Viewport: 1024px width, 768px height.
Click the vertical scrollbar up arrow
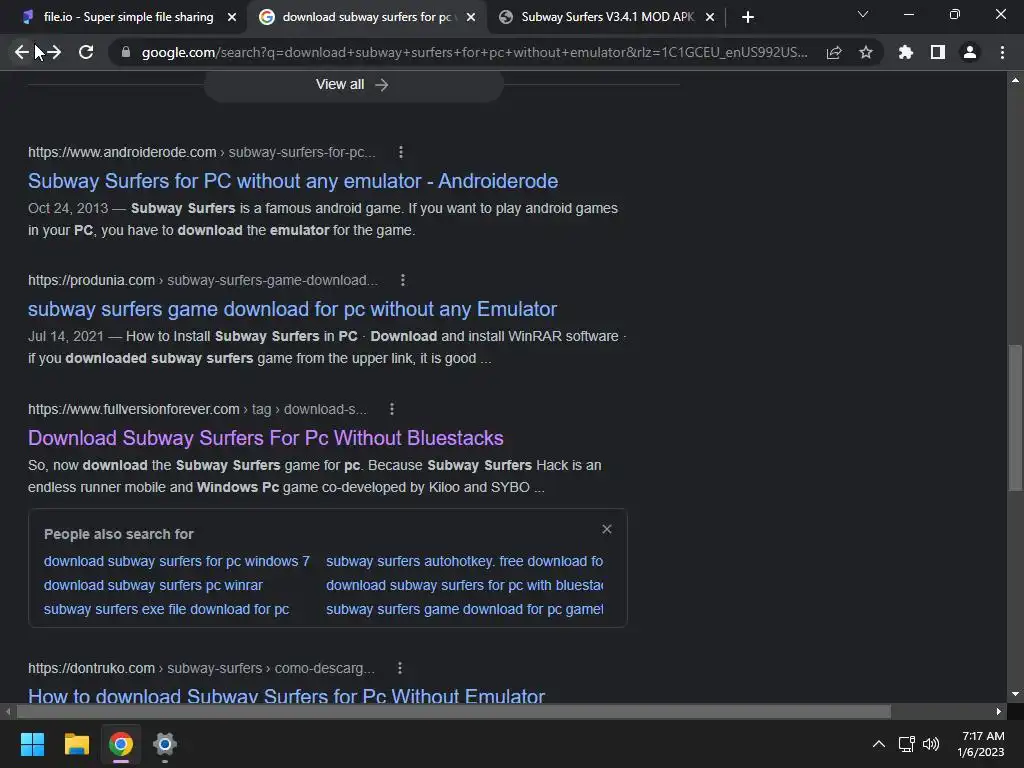pos(1015,80)
